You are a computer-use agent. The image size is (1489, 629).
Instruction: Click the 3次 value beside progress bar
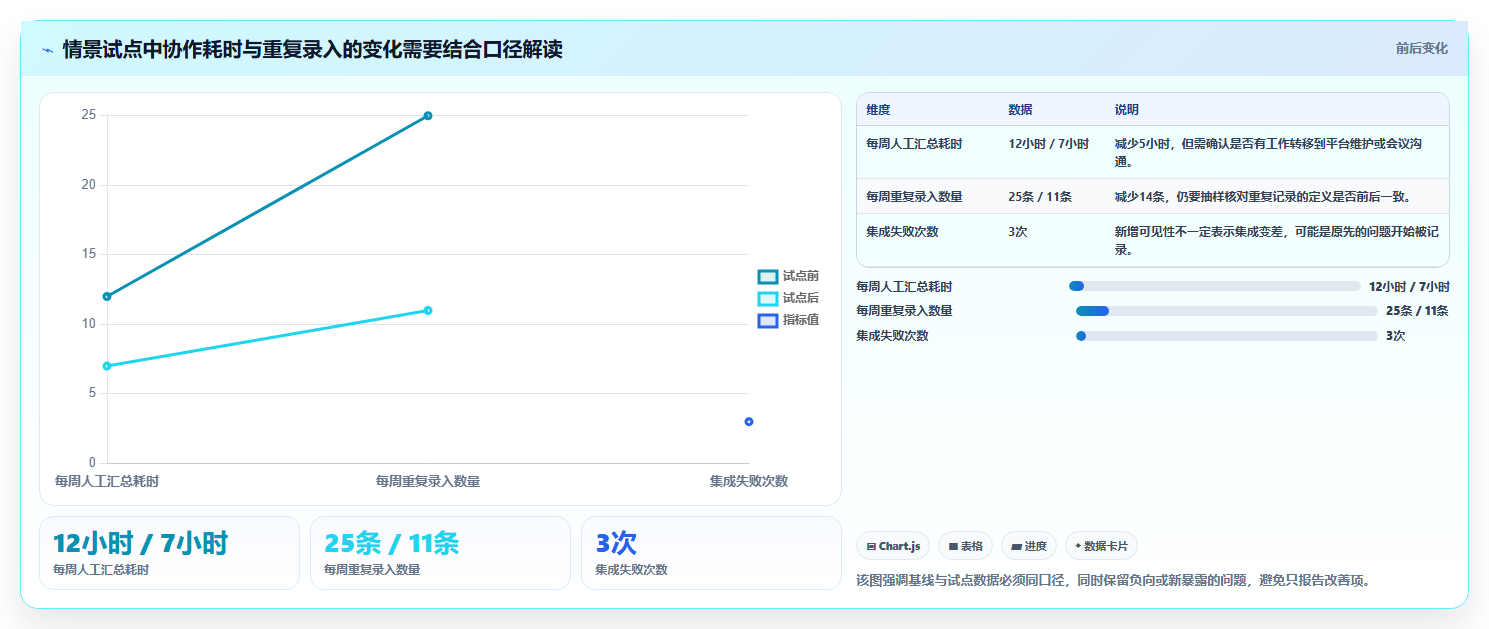1395,336
